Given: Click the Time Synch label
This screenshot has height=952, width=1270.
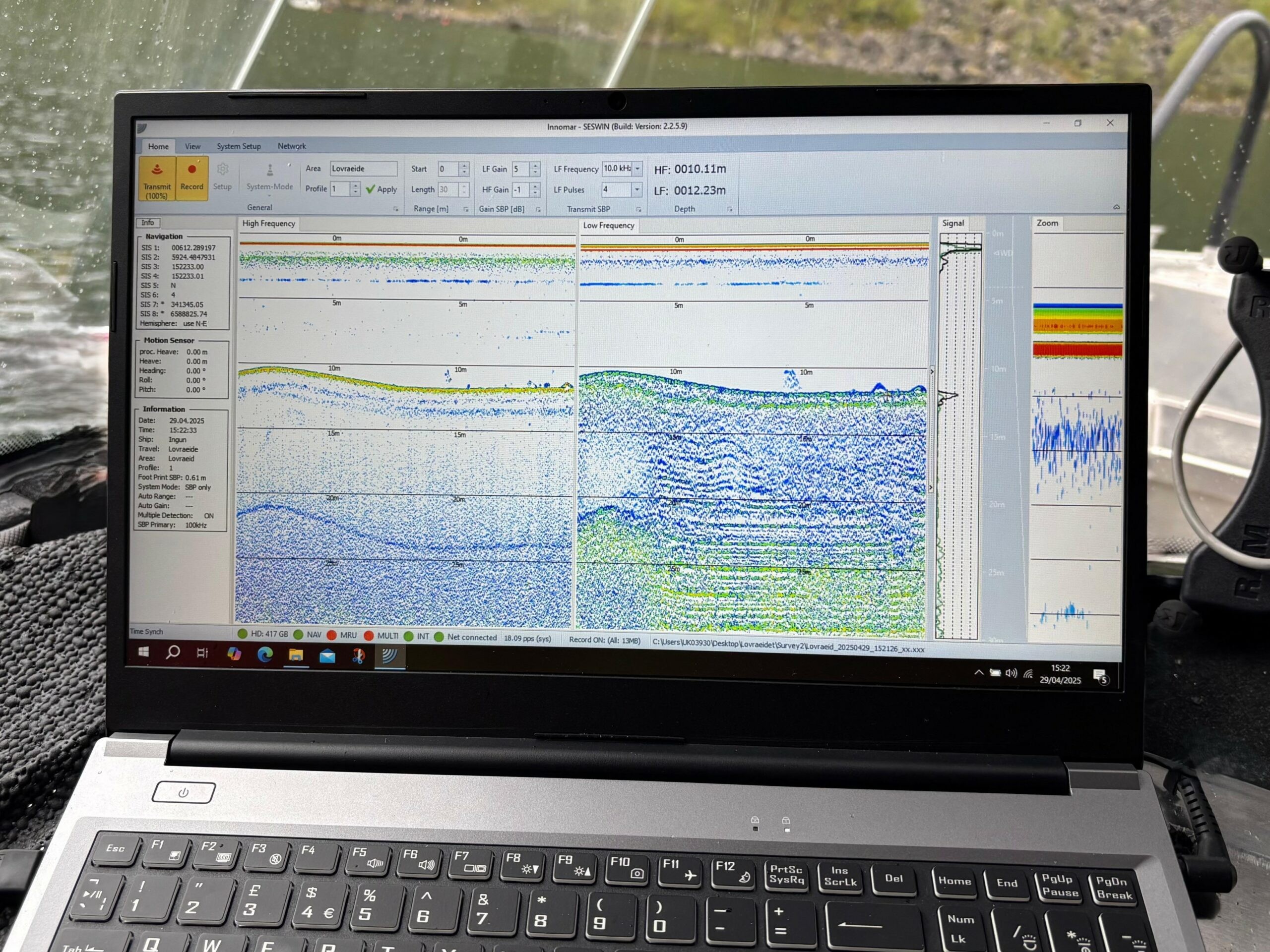Looking at the screenshot, I should (x=146, y=632).
